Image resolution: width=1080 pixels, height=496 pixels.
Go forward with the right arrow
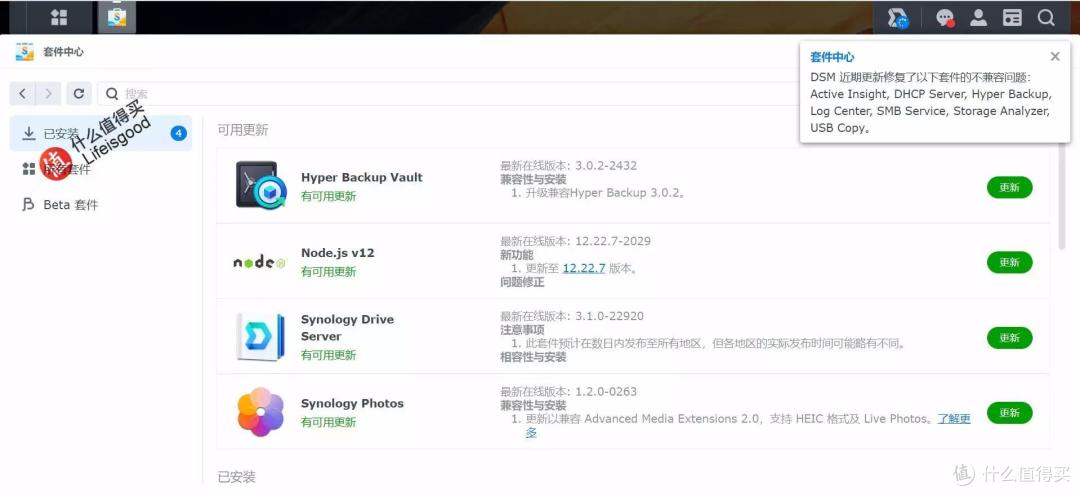[48, 94]
